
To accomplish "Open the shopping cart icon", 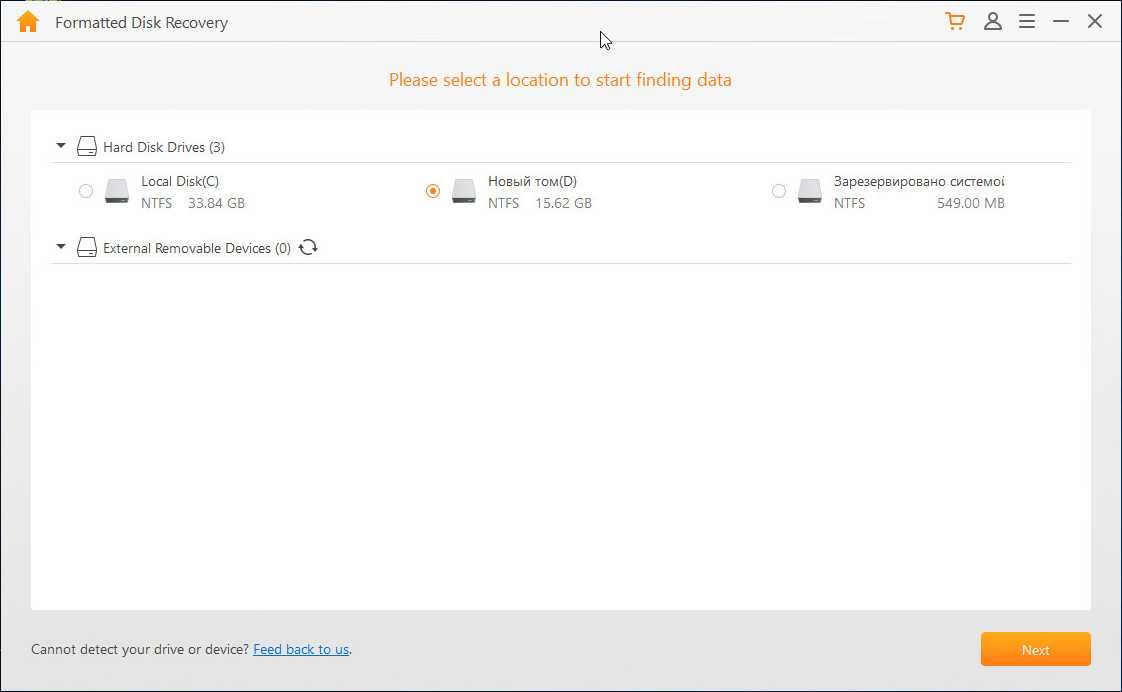I will pos(955,21).
